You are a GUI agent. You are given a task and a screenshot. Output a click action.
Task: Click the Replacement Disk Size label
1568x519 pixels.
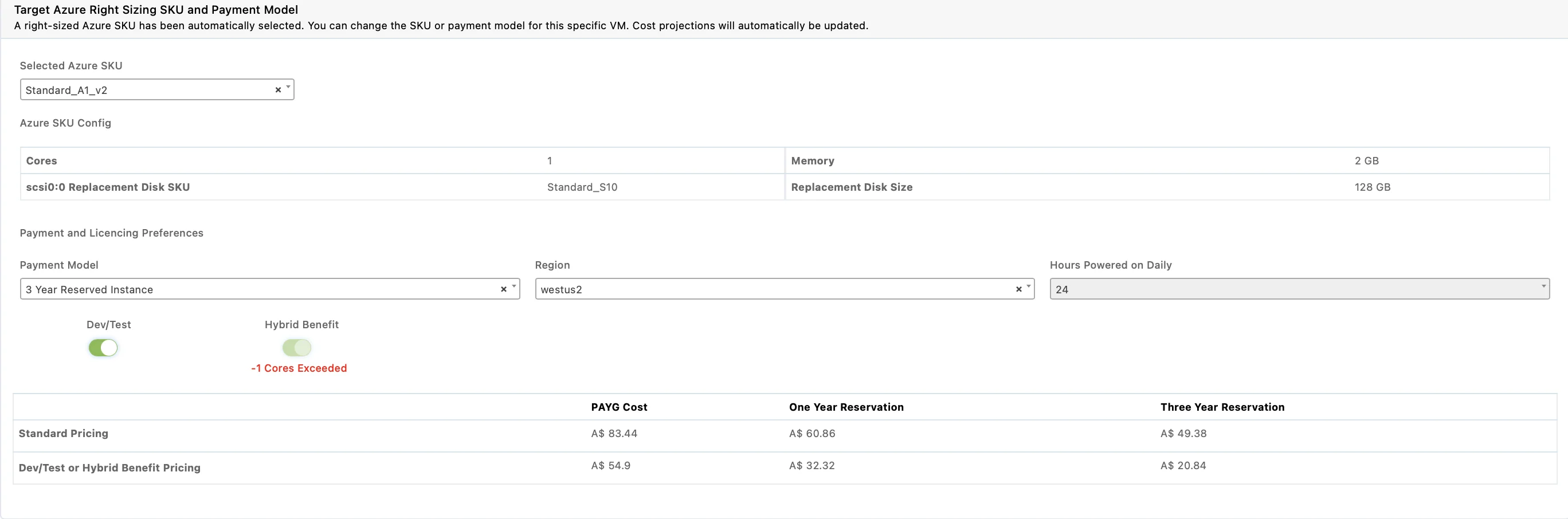pos(852,187)
